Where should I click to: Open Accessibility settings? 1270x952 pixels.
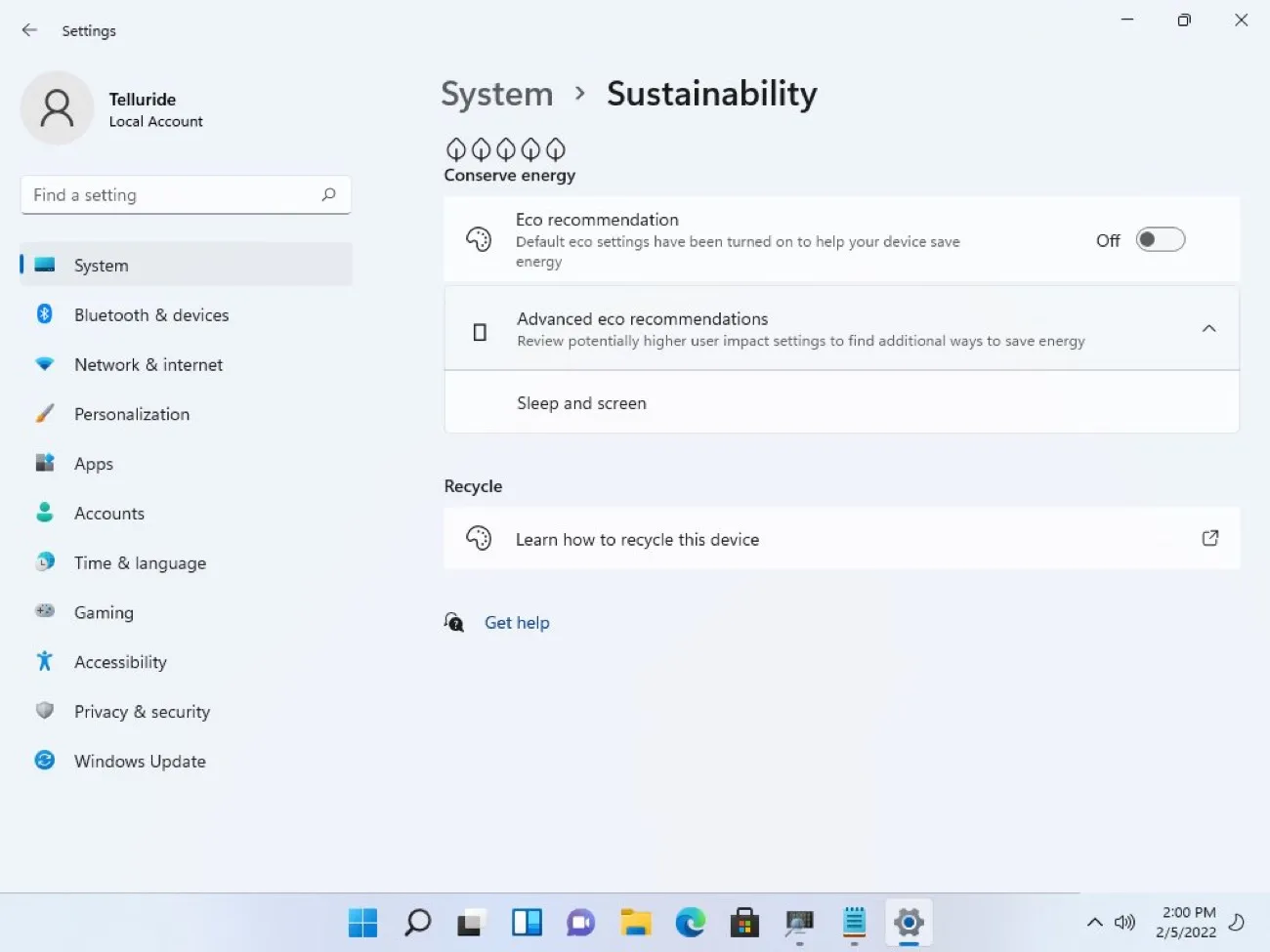[x=120, y=661]
